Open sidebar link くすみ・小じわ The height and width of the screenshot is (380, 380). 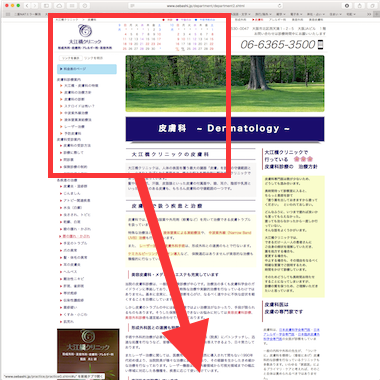coord(75,314)
